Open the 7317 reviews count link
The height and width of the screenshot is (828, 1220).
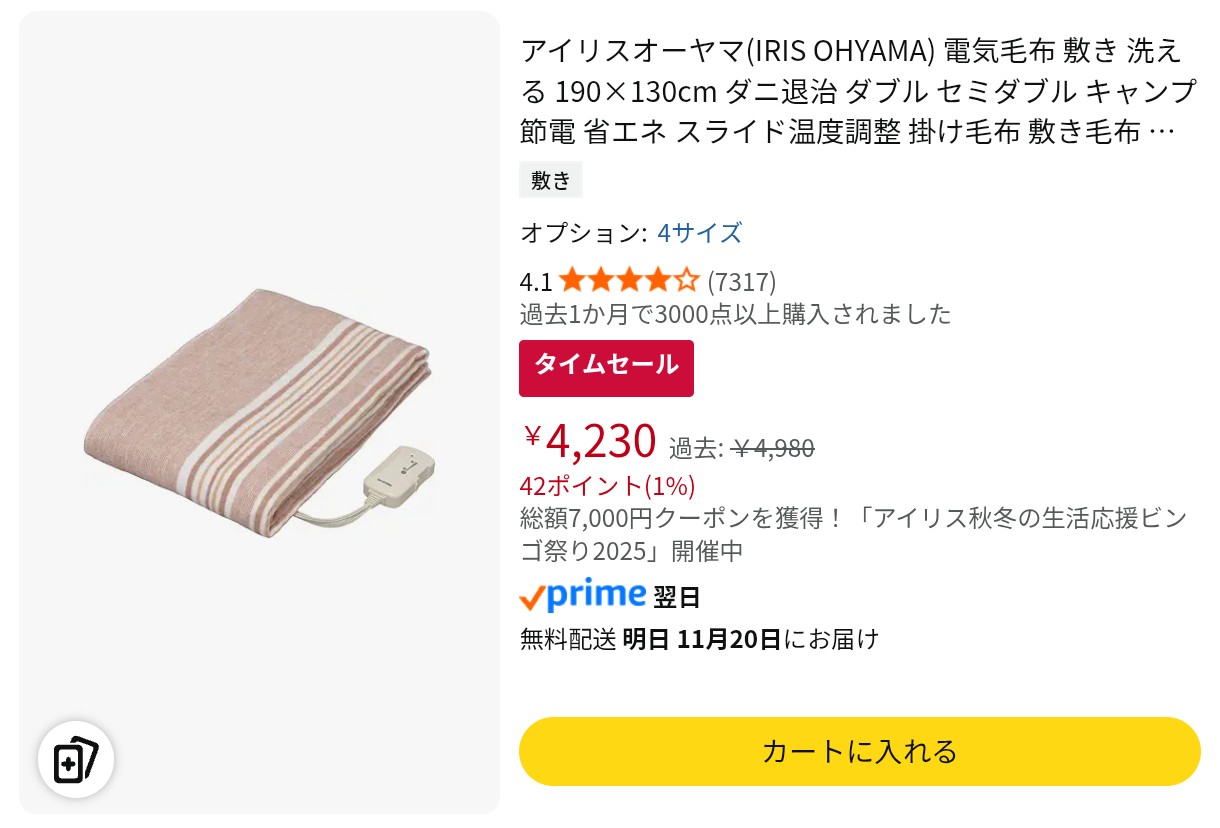tap(741, 282)
